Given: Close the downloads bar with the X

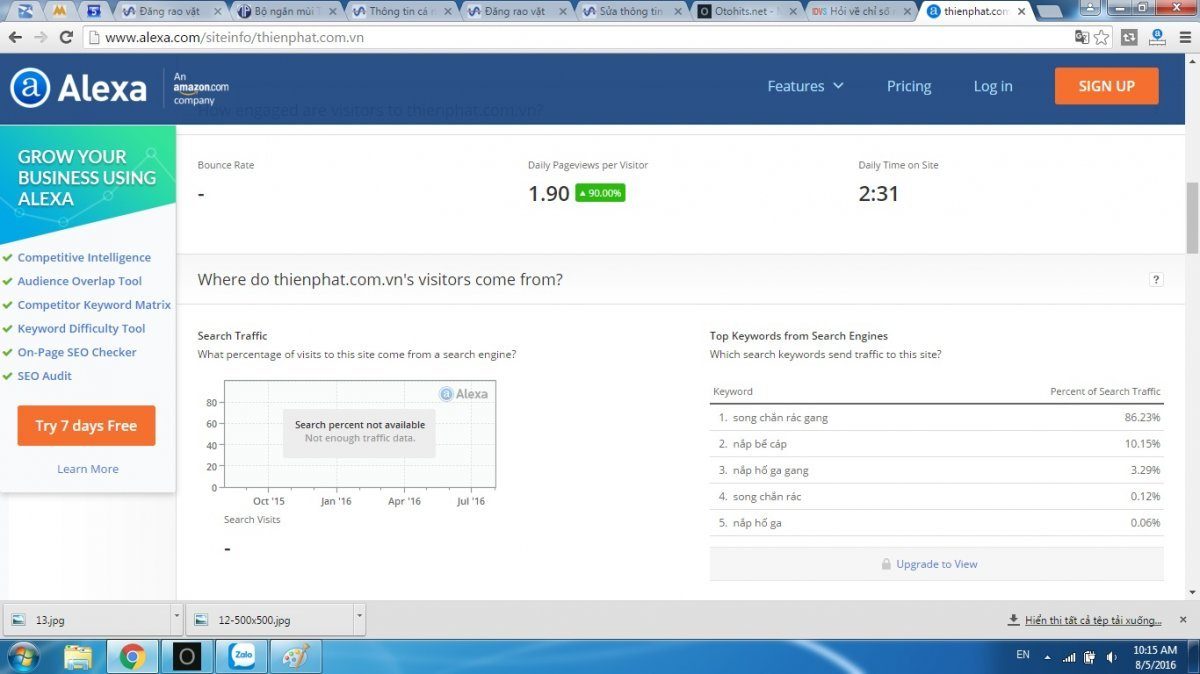Looking at the screenshot, I should (1183, 620).
